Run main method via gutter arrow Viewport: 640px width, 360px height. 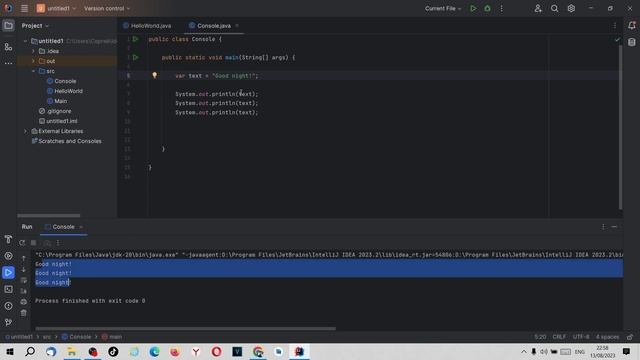click(136, 58)
